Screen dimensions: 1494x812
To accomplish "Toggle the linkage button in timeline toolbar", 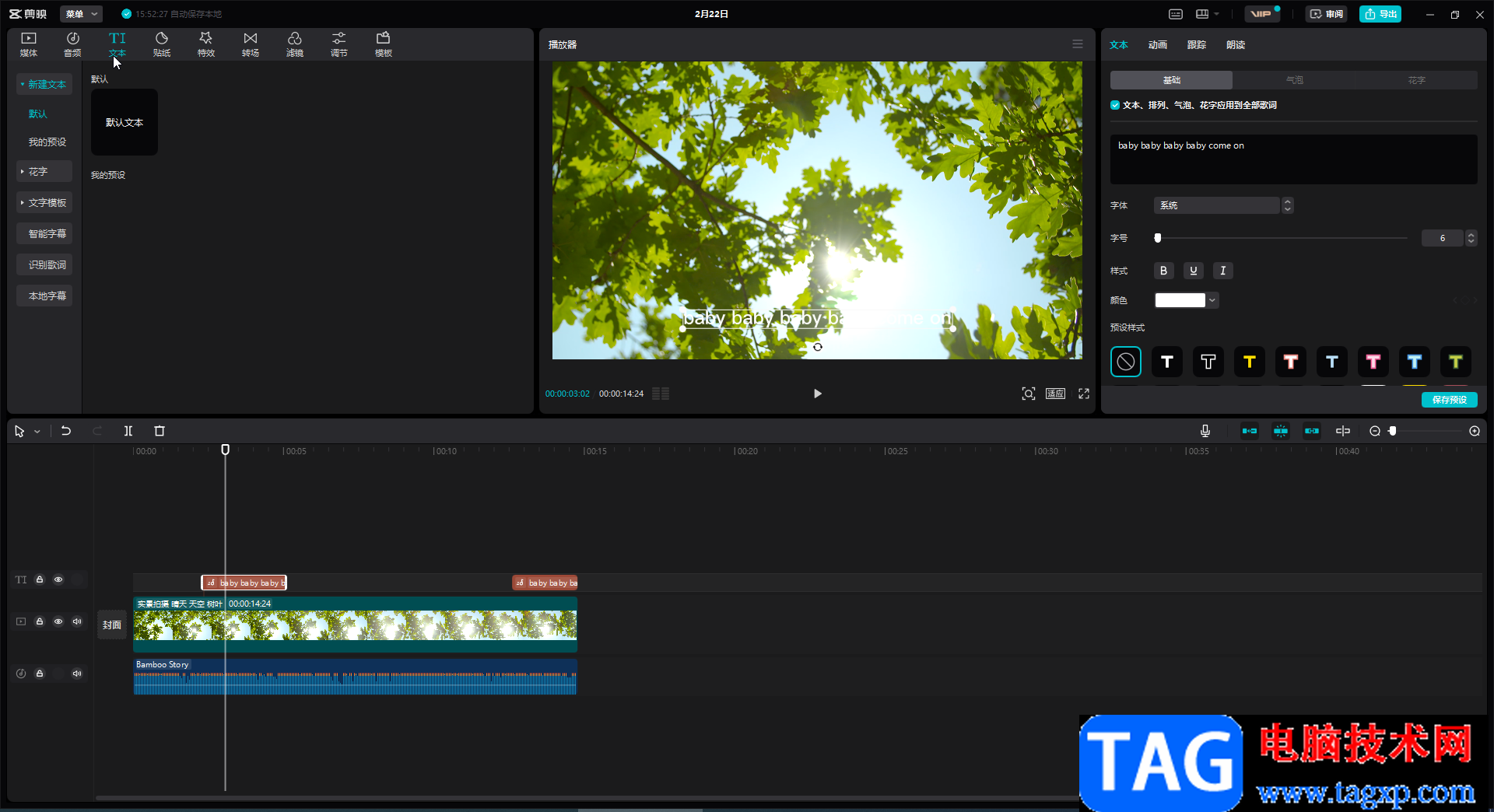I will pyautogui.click(x=1312, y=431).
